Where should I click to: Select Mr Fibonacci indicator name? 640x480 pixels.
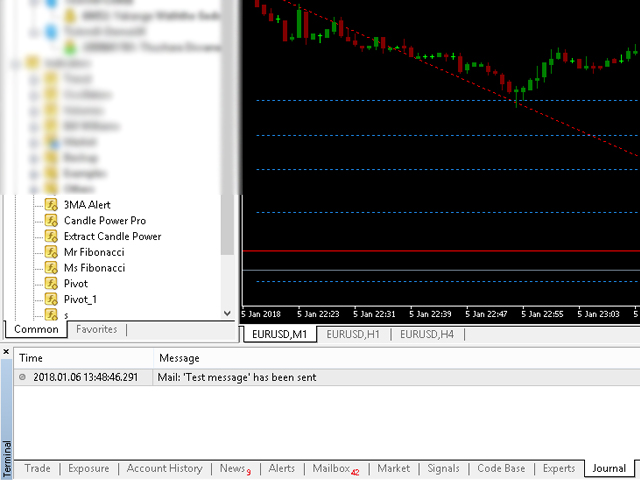(94, 252)
